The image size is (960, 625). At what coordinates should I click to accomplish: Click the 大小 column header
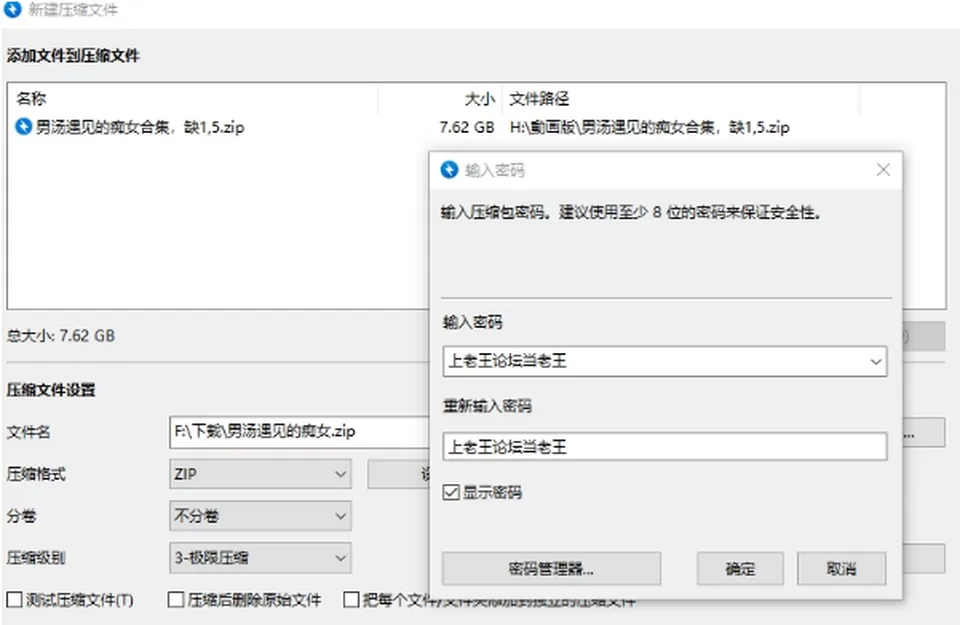[440, 99]
